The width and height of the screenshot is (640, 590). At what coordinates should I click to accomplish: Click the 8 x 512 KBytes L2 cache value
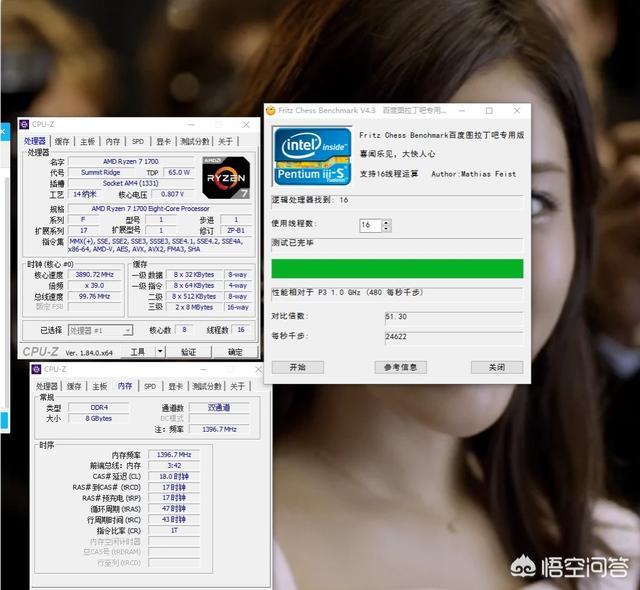194,297
